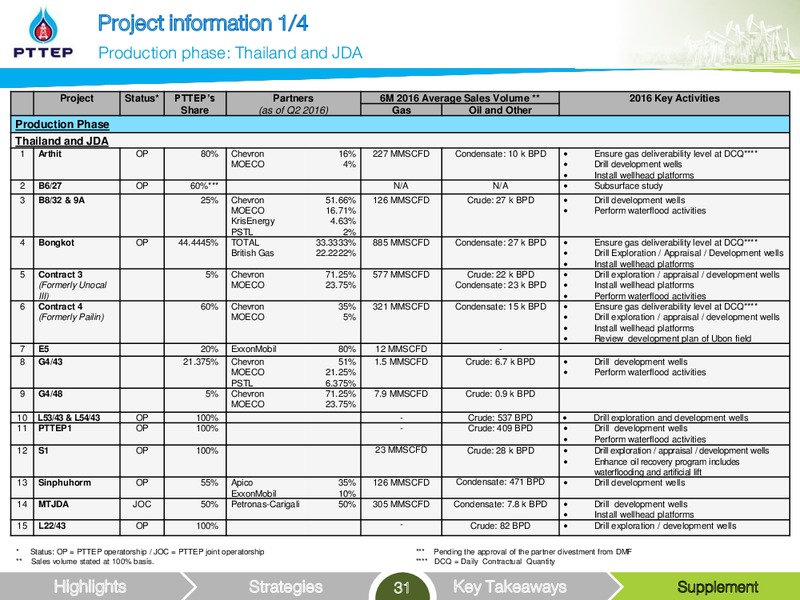
Task: Click gas volume '321 MMSCFD'
Action: pos(401,307)
